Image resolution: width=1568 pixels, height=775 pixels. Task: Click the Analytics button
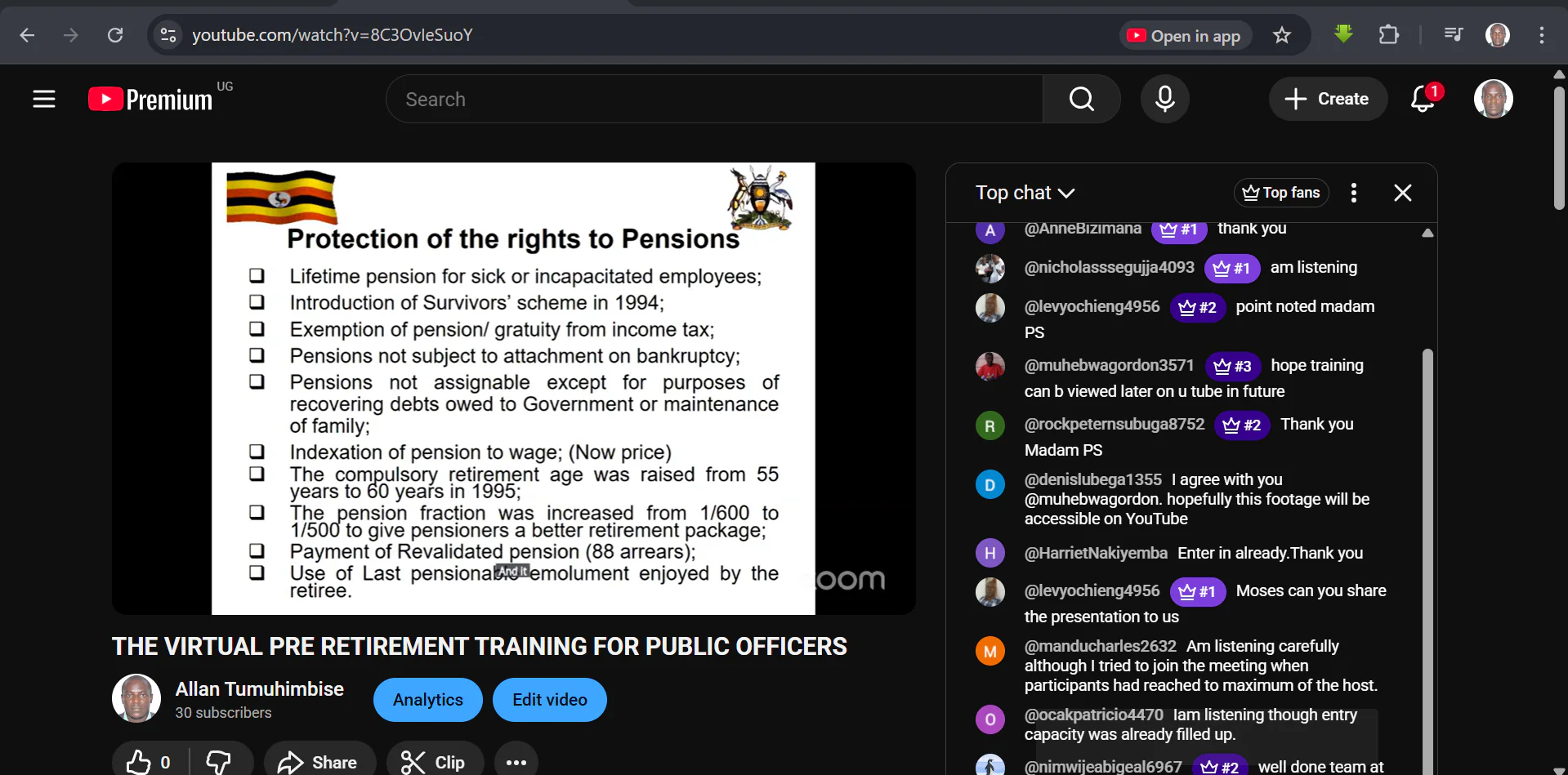427,700
